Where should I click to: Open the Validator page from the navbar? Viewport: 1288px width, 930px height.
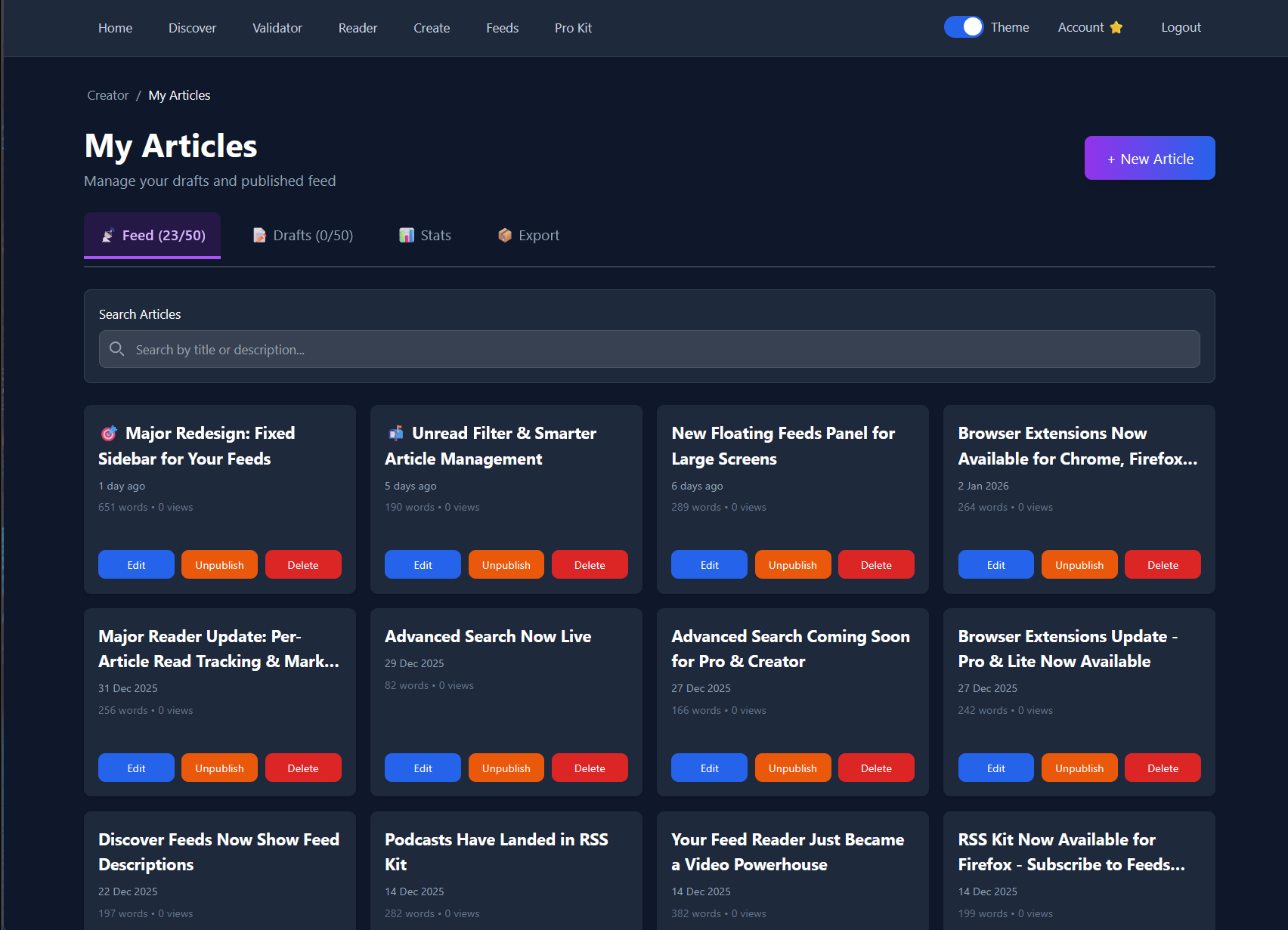277,28
